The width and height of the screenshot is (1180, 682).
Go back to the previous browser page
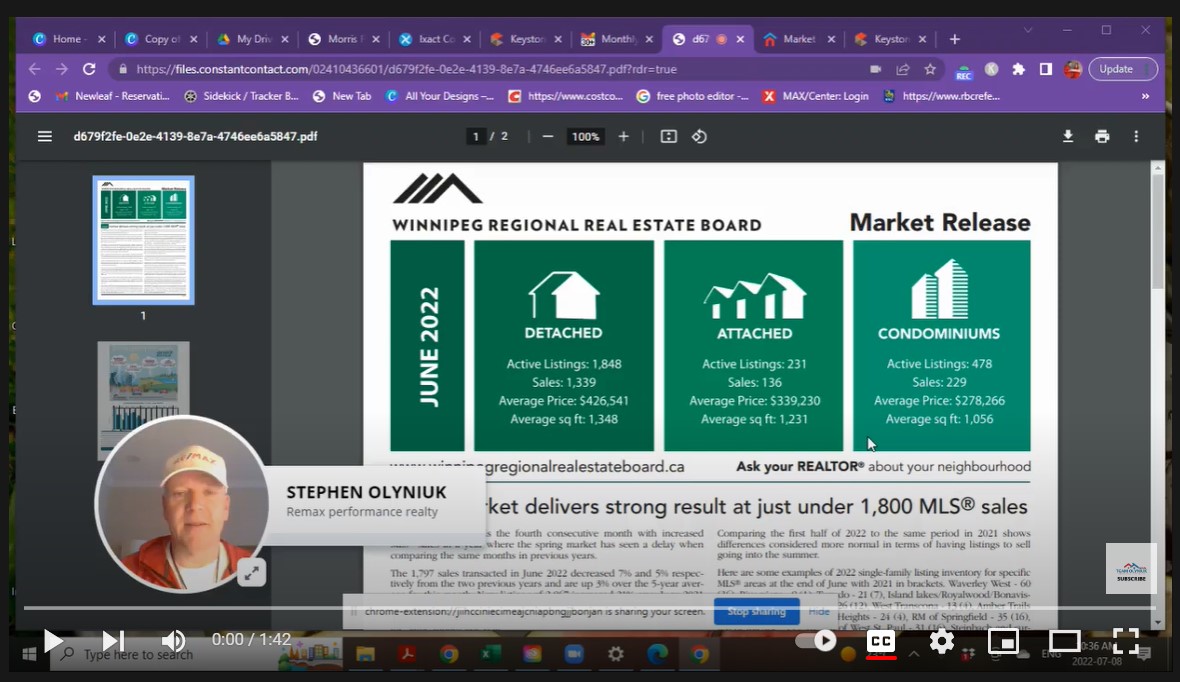point(35,69)
